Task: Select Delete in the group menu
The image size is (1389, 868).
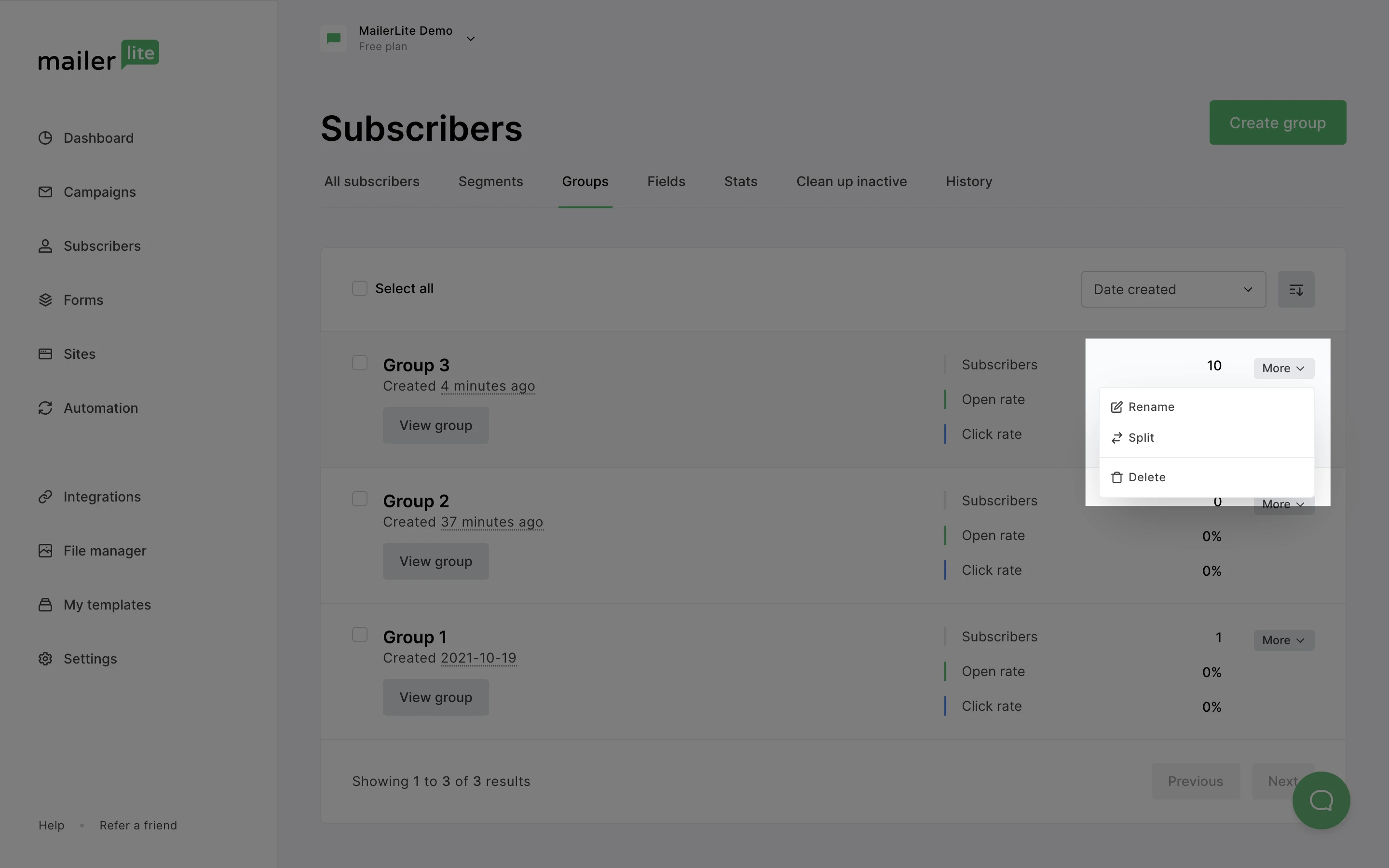Action: pyautogui.click(x=1145, y=477)
